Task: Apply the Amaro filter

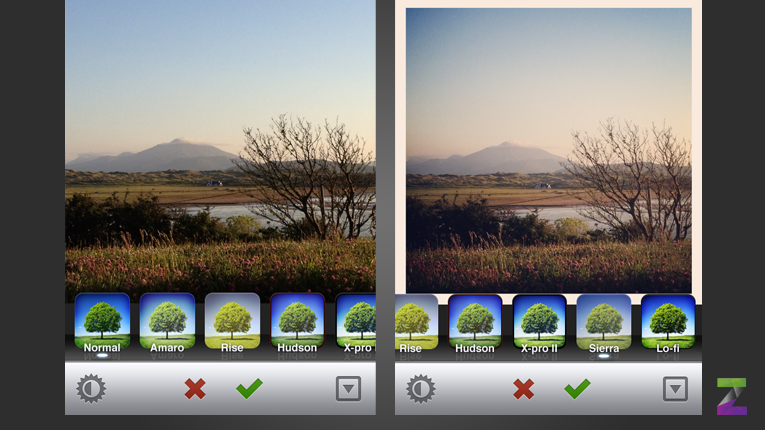Action: coord(167,323)
